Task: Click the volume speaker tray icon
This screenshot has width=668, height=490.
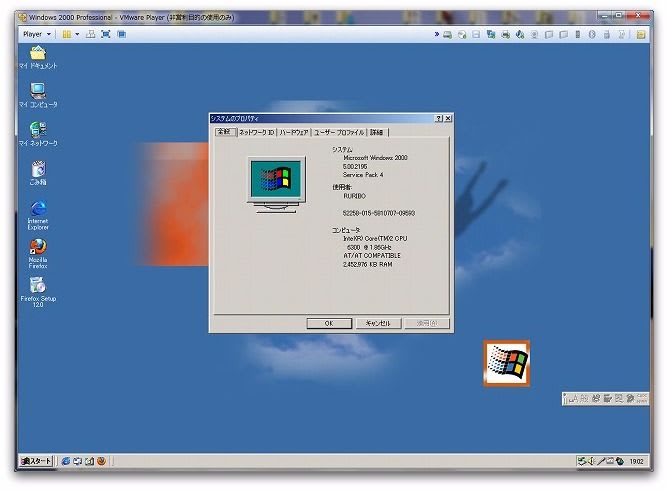Action: point(591,461)
